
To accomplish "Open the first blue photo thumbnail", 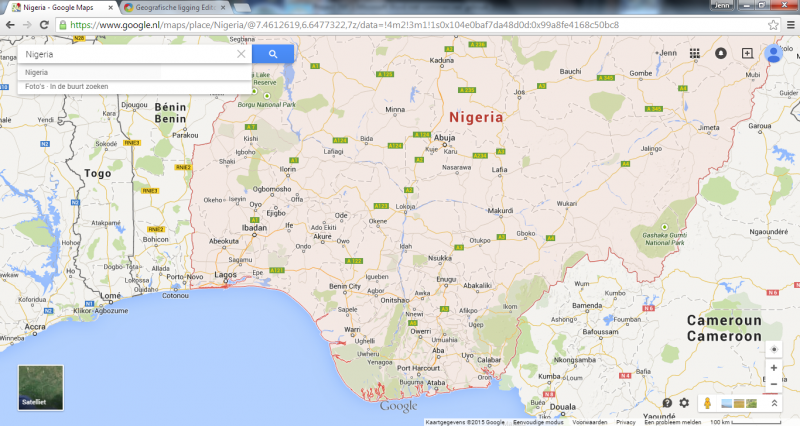I will [x=727, y=404].
